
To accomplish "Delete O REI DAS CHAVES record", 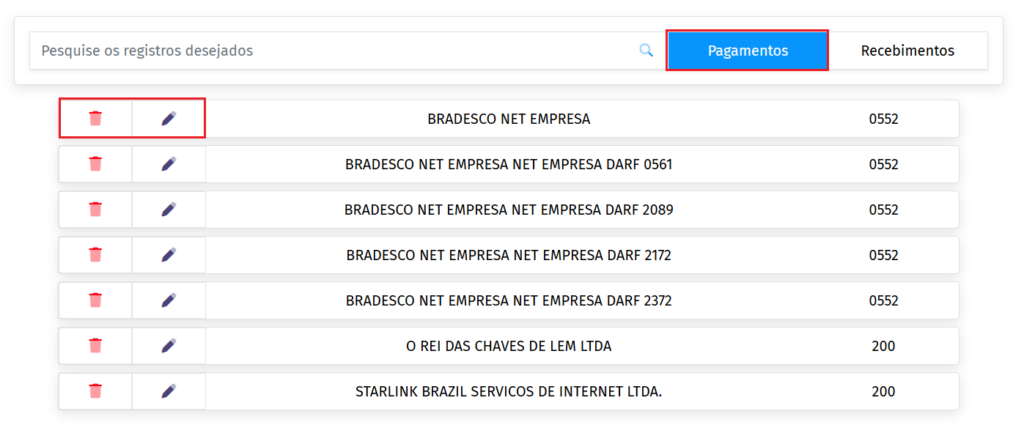I will [95, 346].
